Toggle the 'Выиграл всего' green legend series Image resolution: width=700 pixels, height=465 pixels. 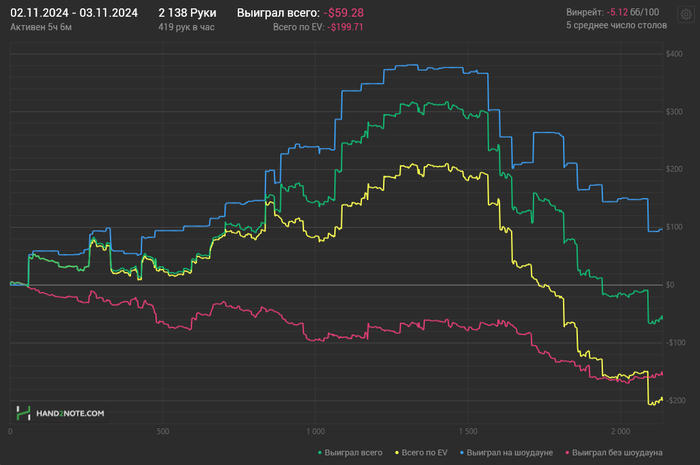point(350,453)
